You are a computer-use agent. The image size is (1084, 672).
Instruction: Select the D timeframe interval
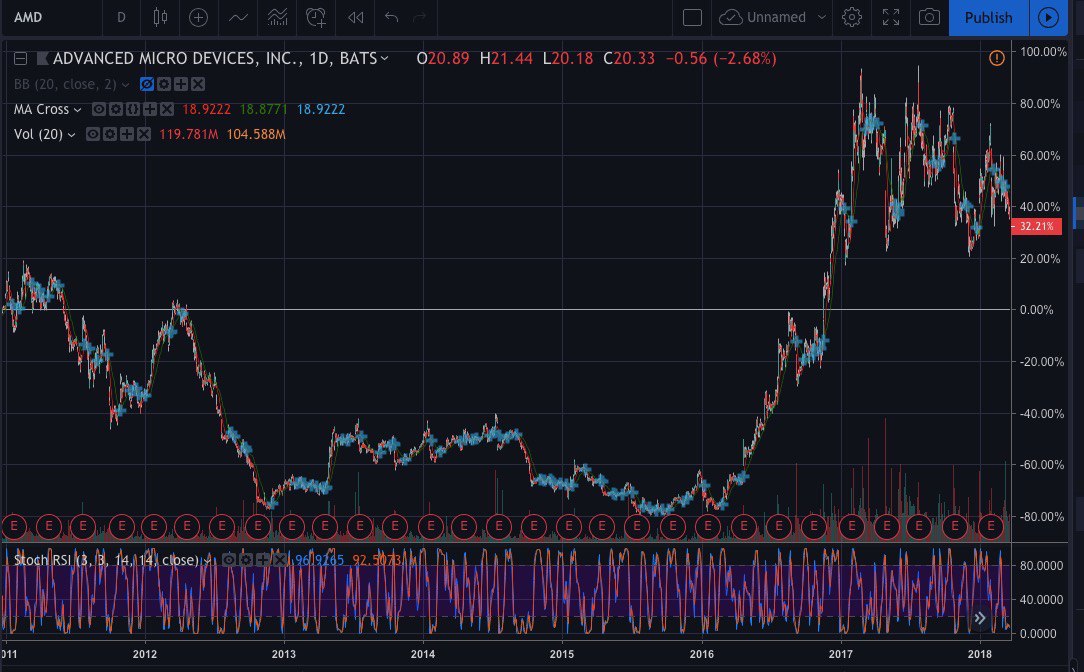point(121,17)
